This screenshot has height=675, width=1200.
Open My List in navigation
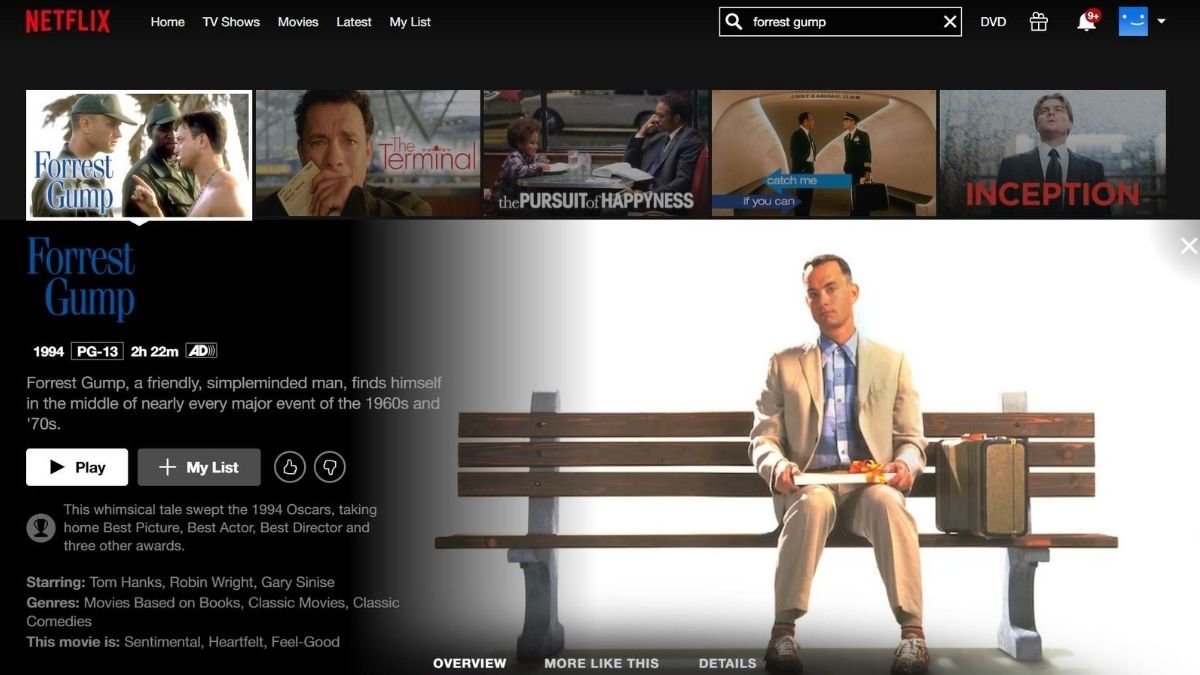410,22
